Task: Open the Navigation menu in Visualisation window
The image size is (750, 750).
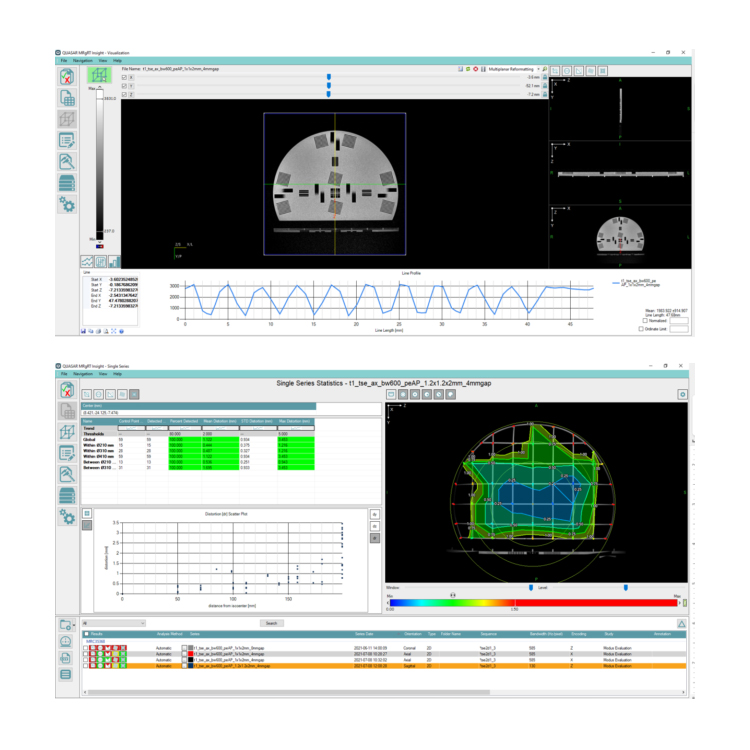Action: [x=83, y=61]
